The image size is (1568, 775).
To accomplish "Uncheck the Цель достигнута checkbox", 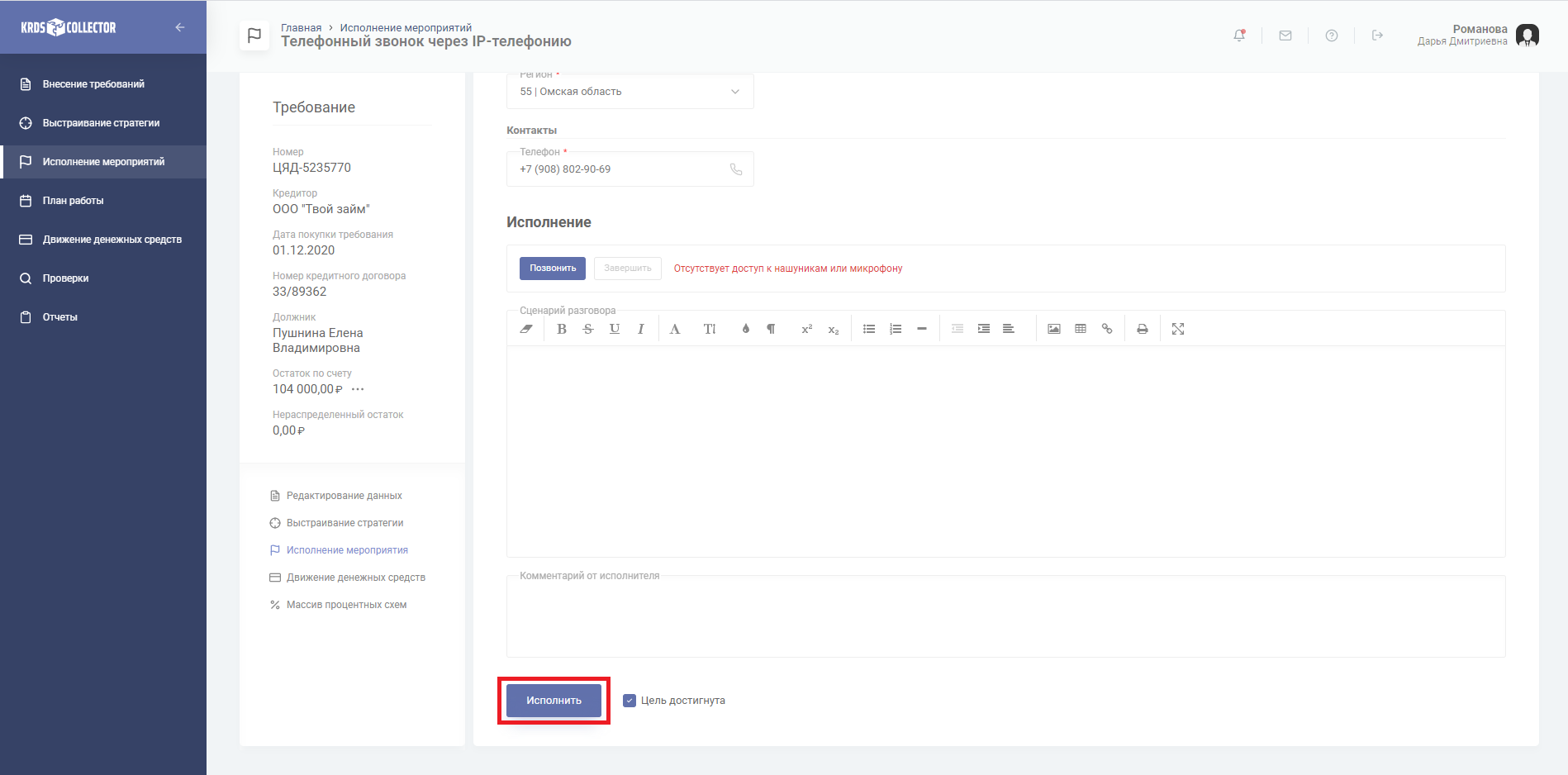I will (x=630, y=701).
